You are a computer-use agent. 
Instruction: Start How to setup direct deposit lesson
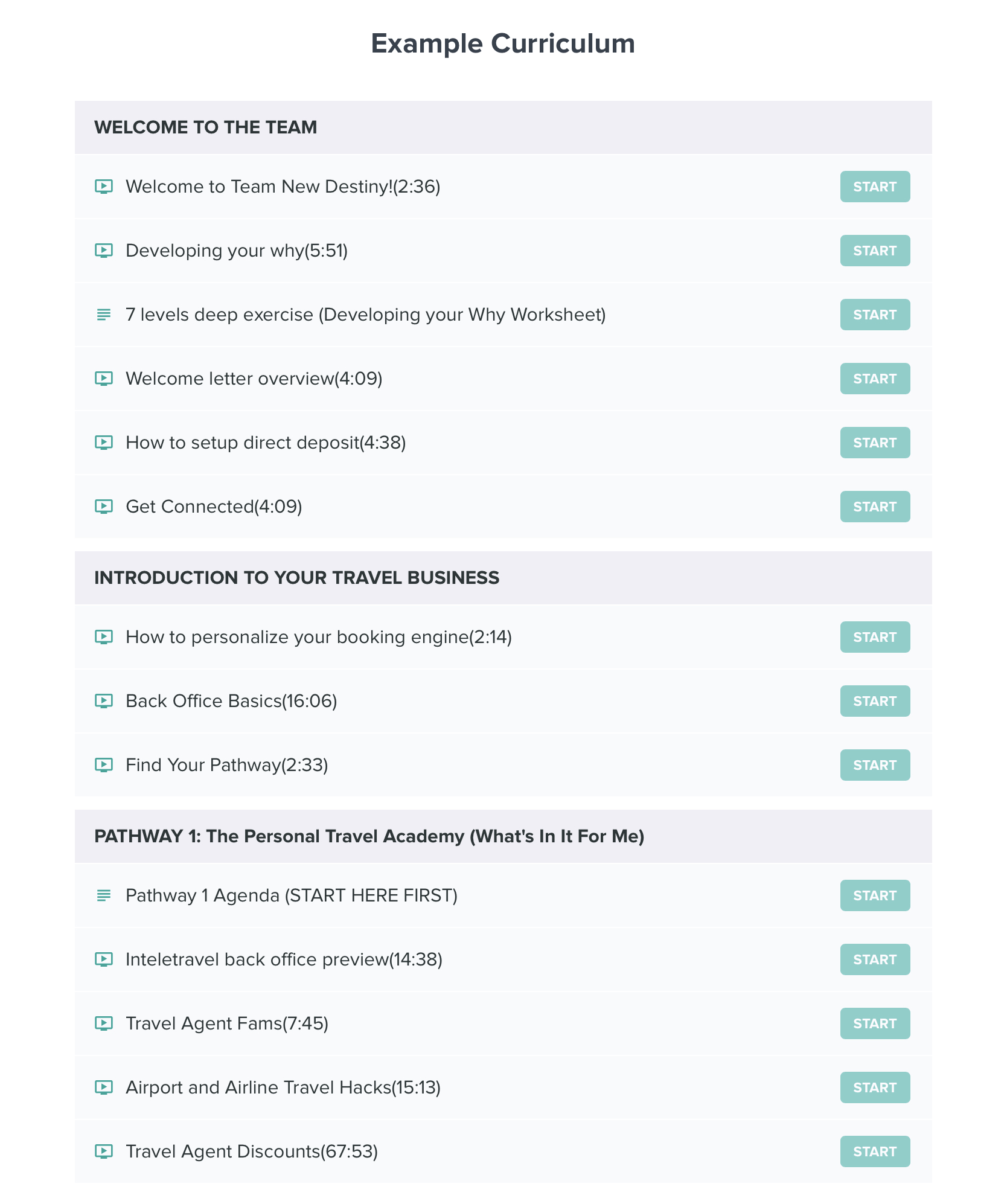click(x=875, y=443)
